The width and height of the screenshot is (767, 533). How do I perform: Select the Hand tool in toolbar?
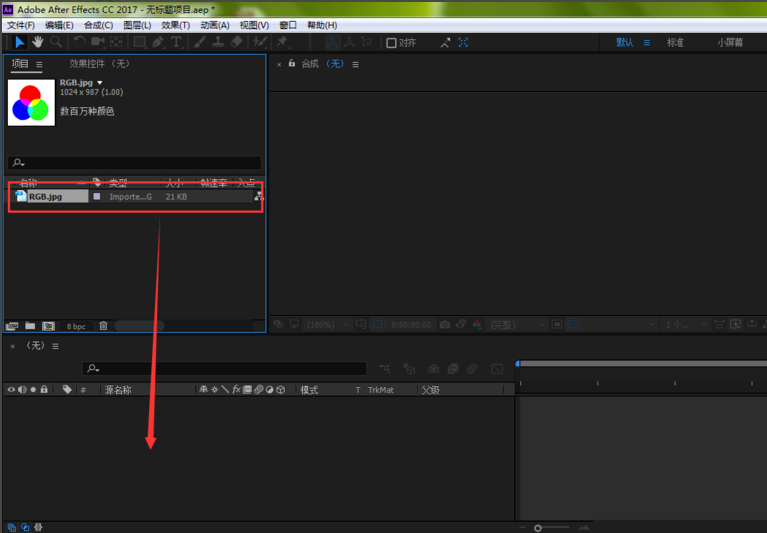[x=38, y=42]
